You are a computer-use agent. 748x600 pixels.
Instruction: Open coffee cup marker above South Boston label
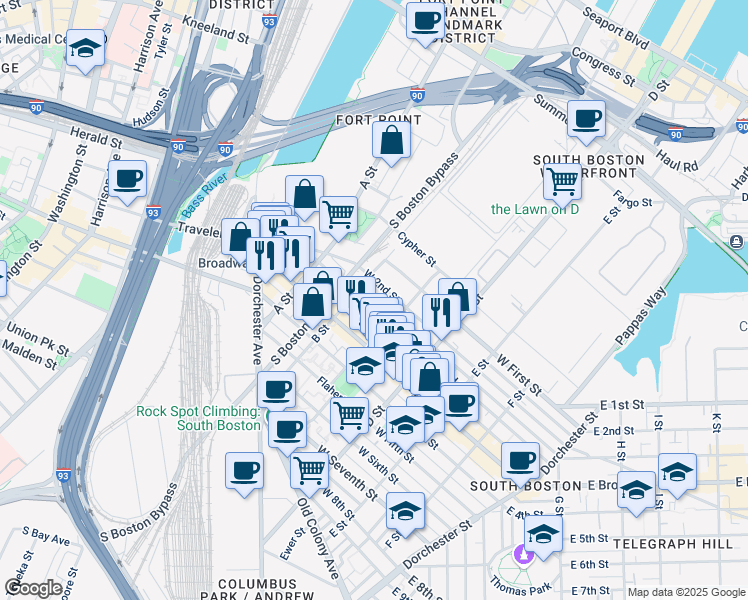click(519, 460)
